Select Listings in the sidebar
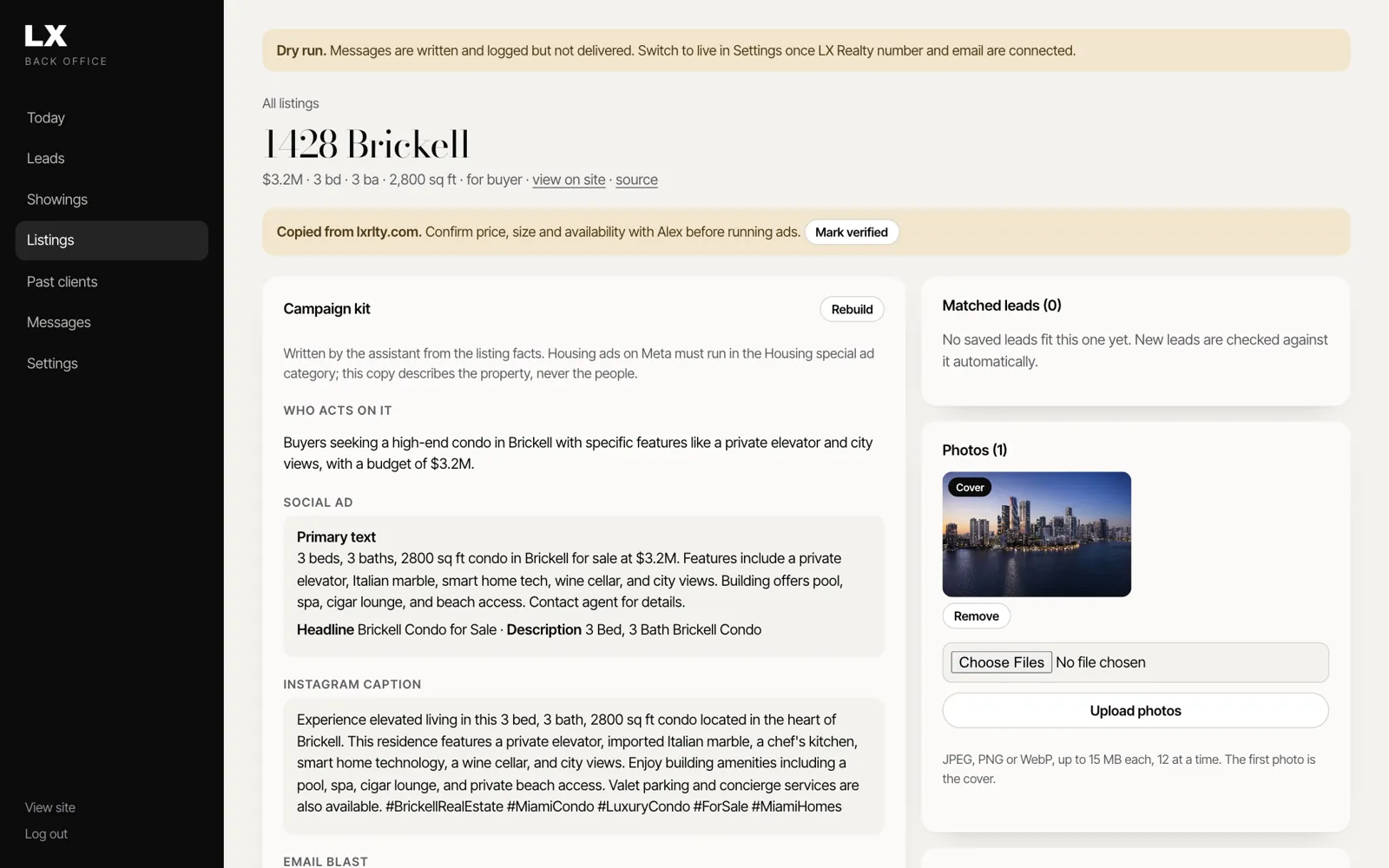 pyautogui.click(x=111, y=240)
